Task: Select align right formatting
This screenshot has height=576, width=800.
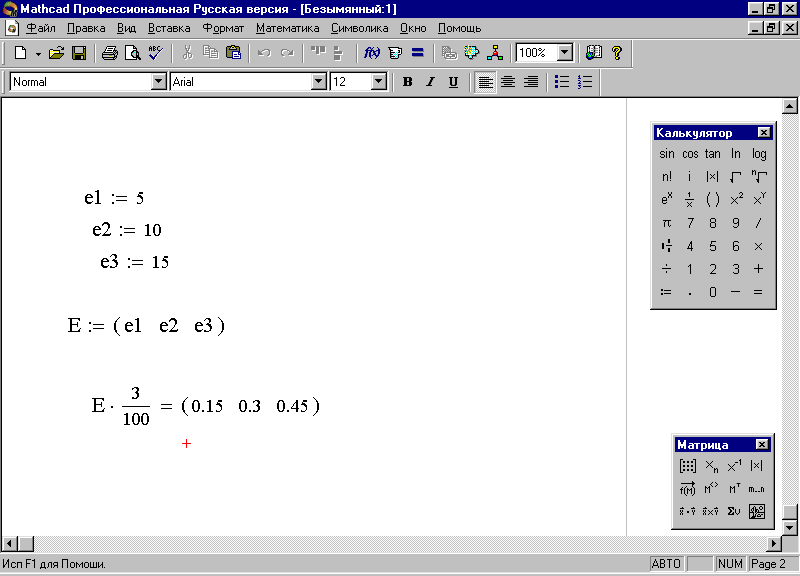Action: click(x=531, y=82)
